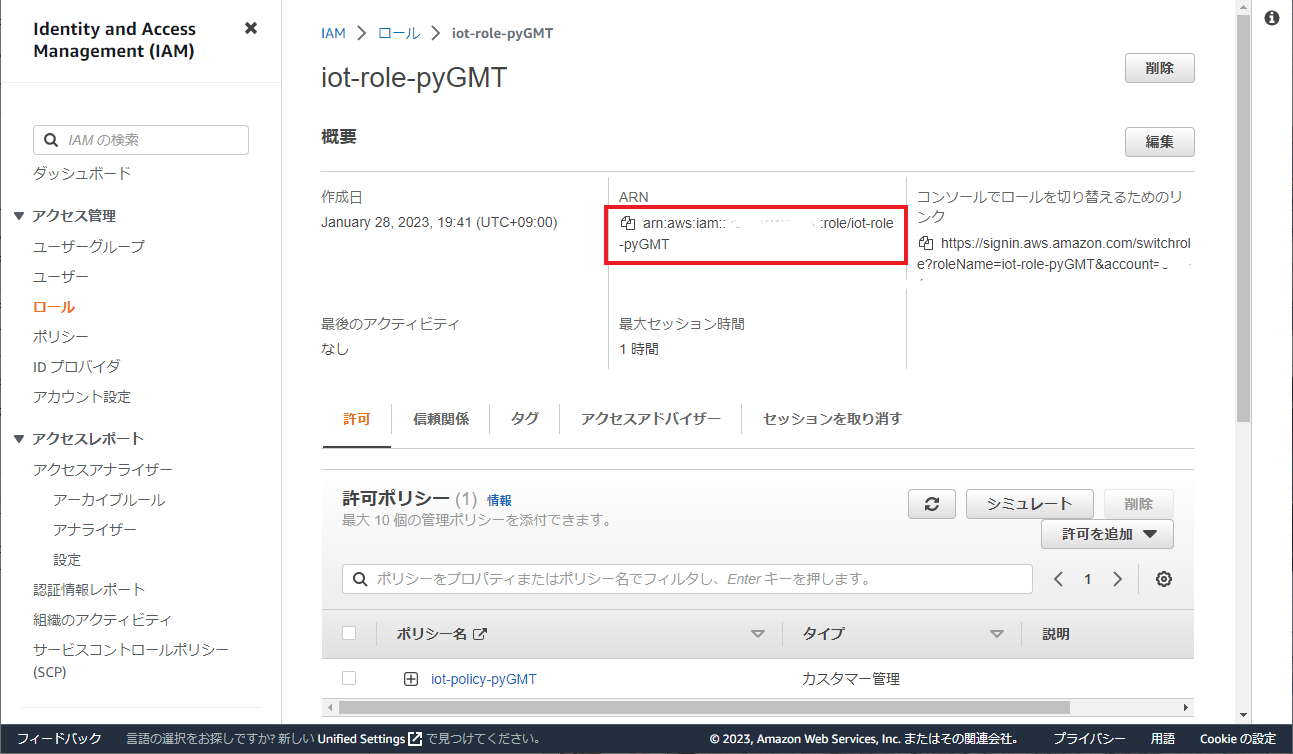
Task: Open the iot-policy-pyGMT policy link
Action: click(x=484, y=679)
